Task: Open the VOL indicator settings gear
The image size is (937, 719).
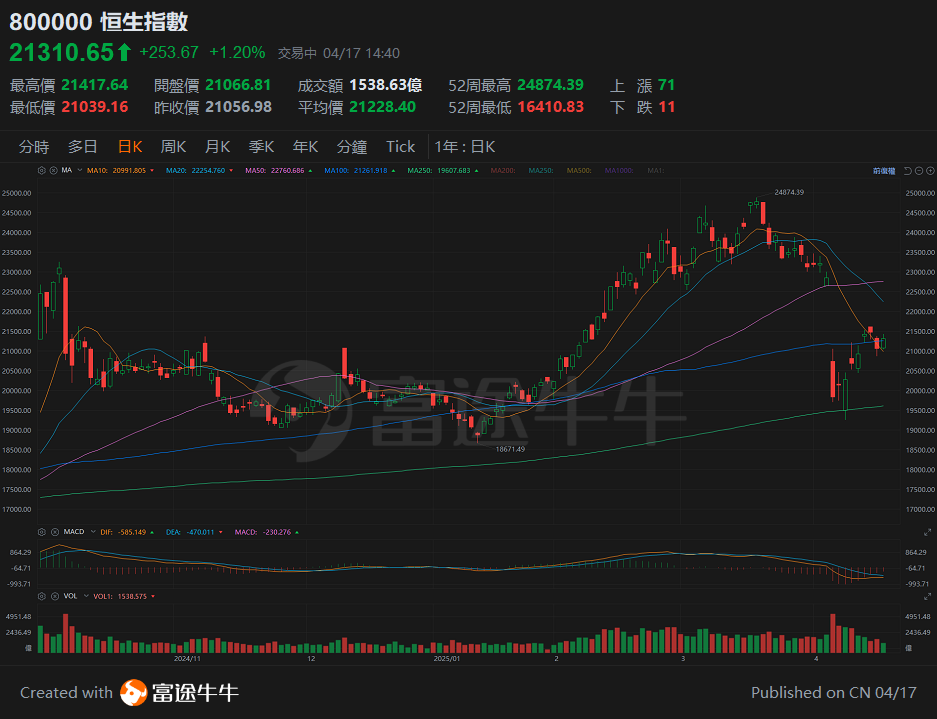Action: pyautogui.click(x=40, y=595)
